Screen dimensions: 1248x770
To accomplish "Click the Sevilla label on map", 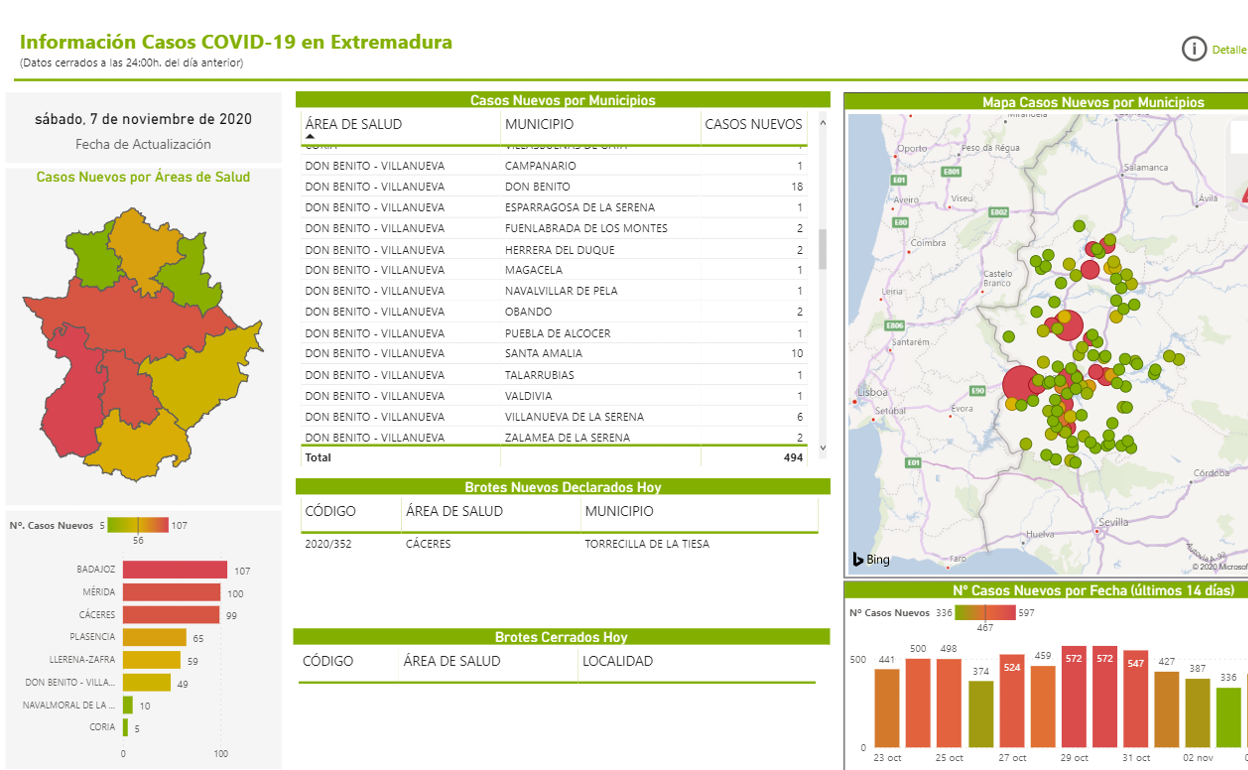I will click(x=1113, y=523).
